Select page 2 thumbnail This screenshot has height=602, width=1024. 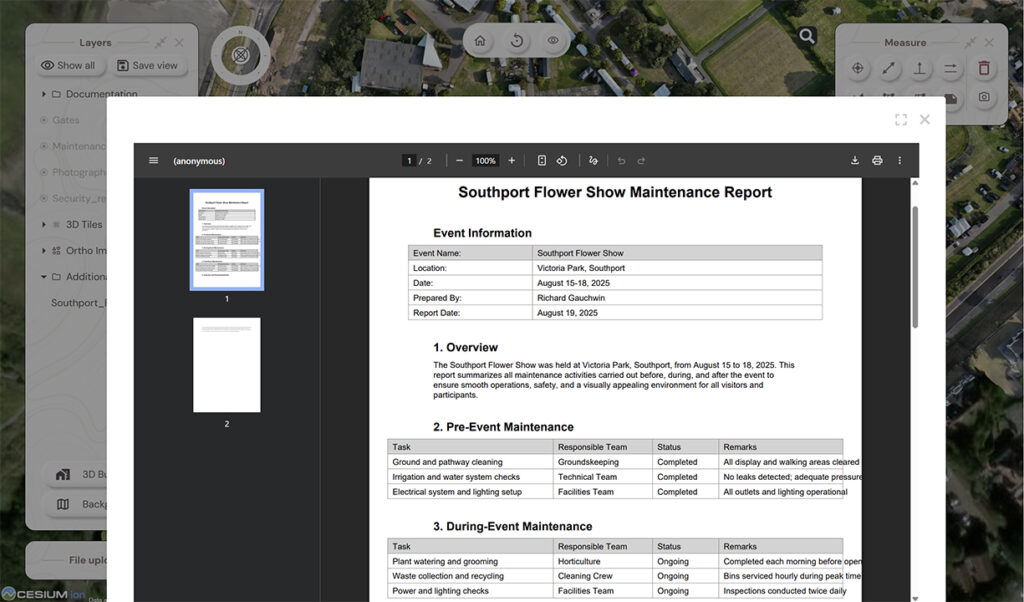point(226,365)
